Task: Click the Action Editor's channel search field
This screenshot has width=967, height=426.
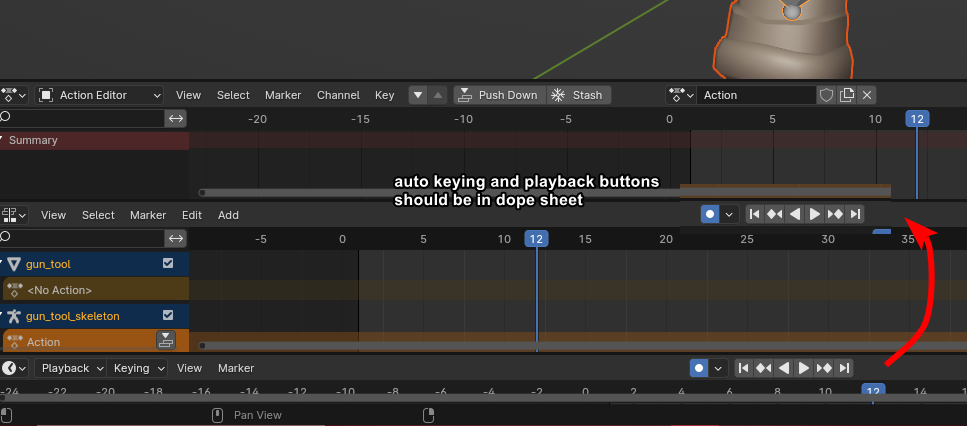Action: click(82, 118)
